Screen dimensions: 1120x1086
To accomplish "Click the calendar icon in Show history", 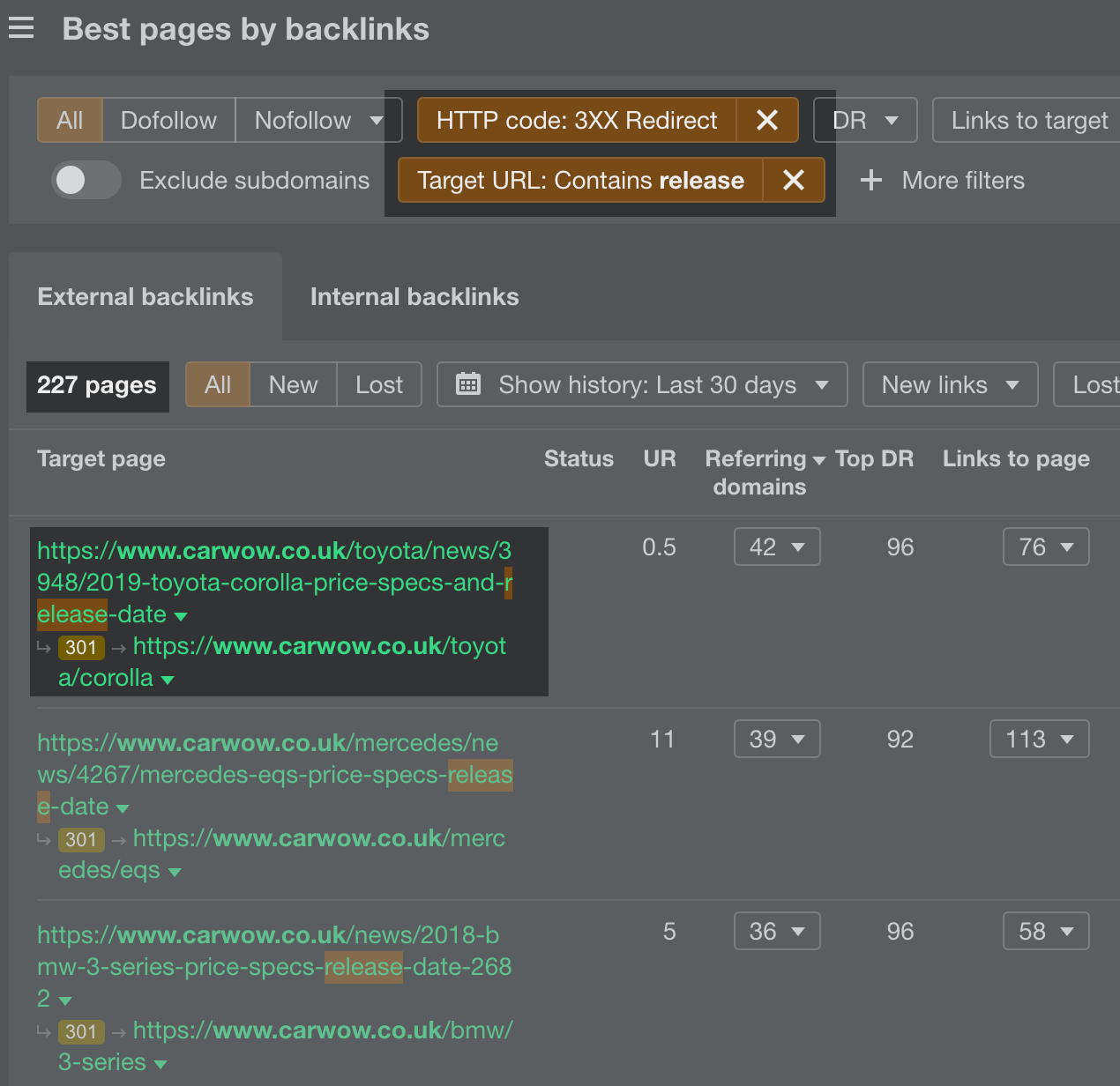I will (x=467, y=384).
